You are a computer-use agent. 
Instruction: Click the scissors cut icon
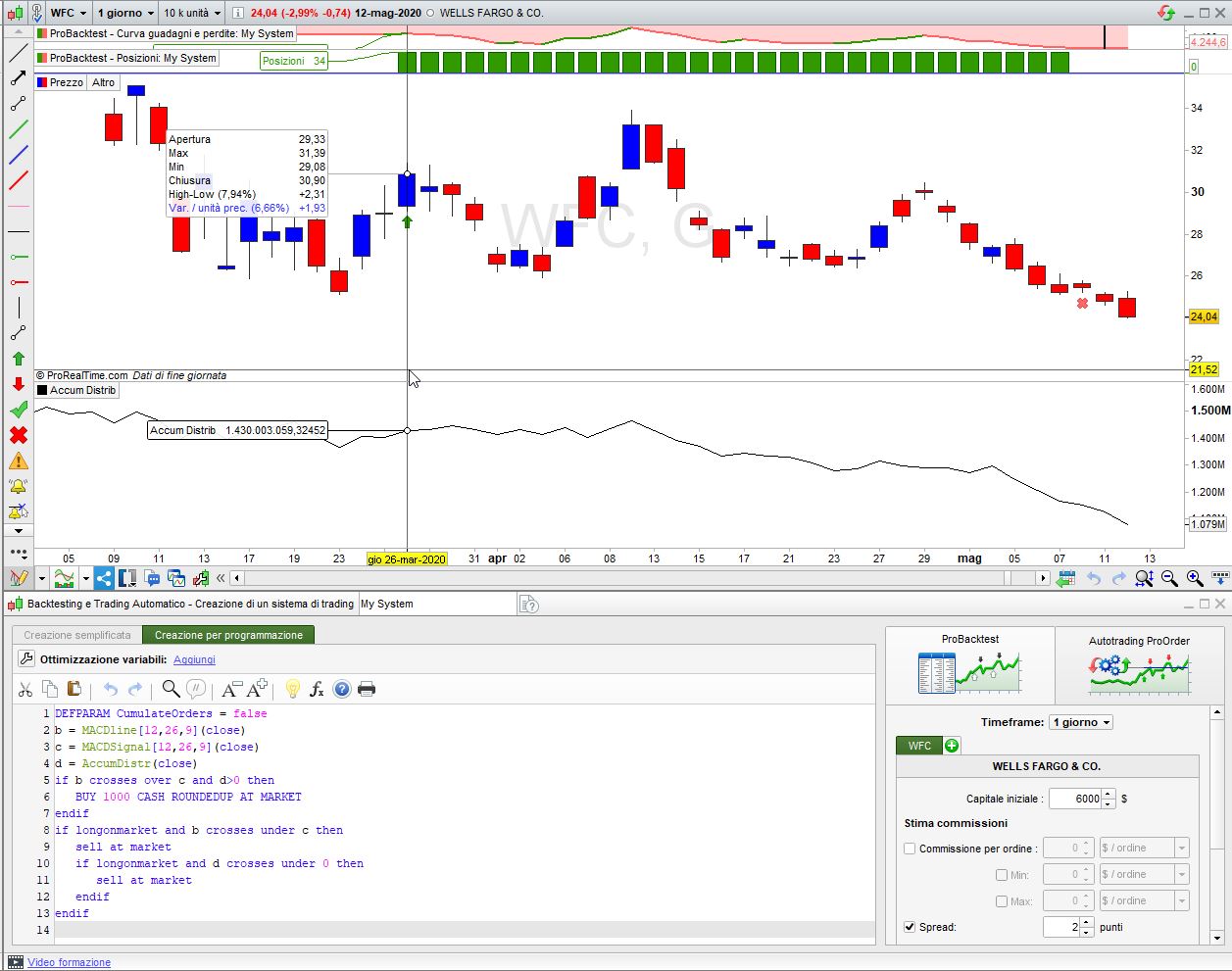point(25,689)
